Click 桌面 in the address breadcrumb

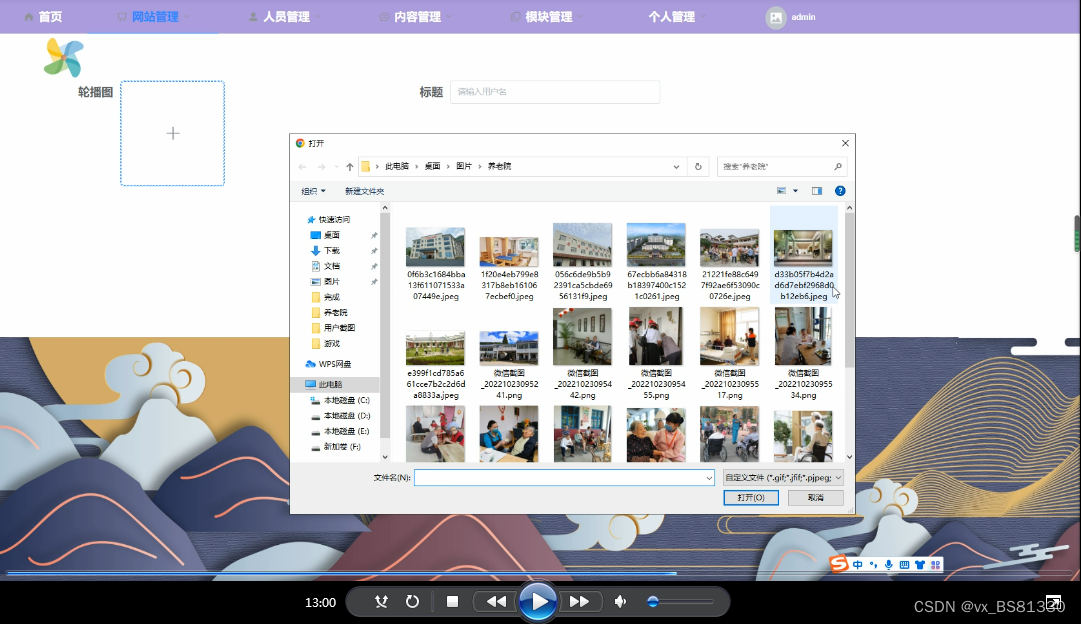(432, 166)
